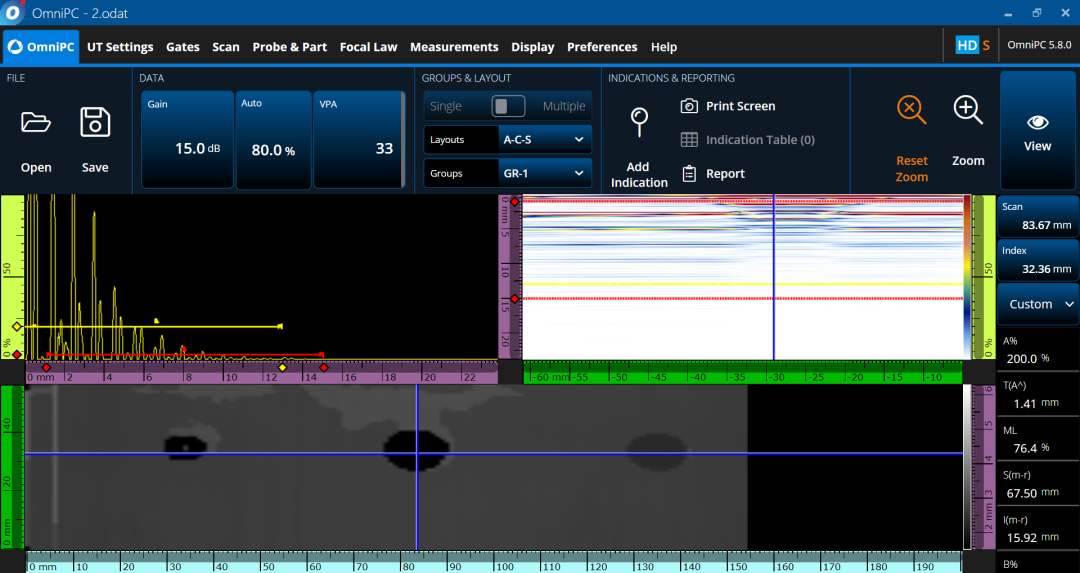Toggle the Single/Multiple group switch

508,106
